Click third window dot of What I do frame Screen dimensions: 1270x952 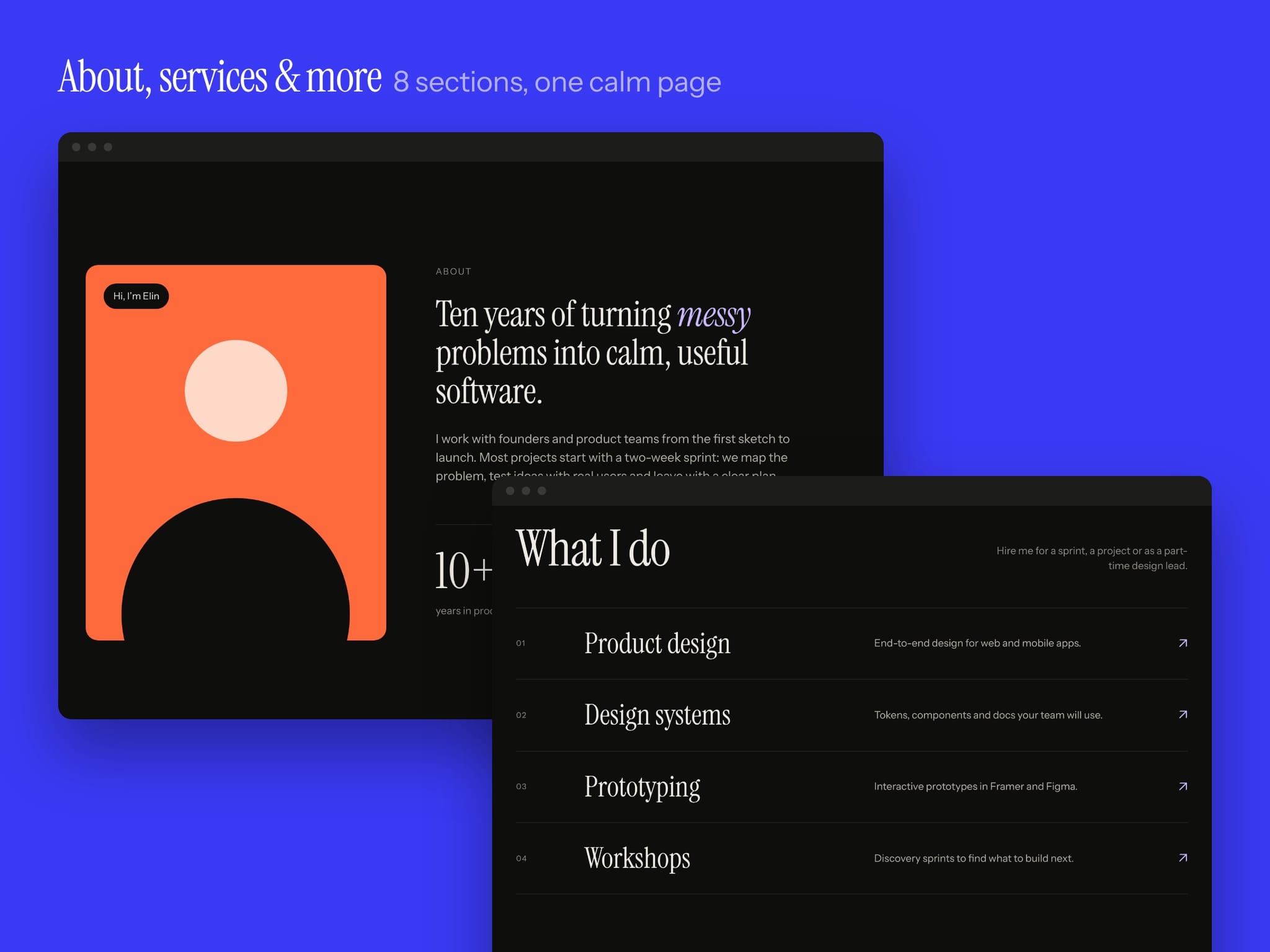542,491
